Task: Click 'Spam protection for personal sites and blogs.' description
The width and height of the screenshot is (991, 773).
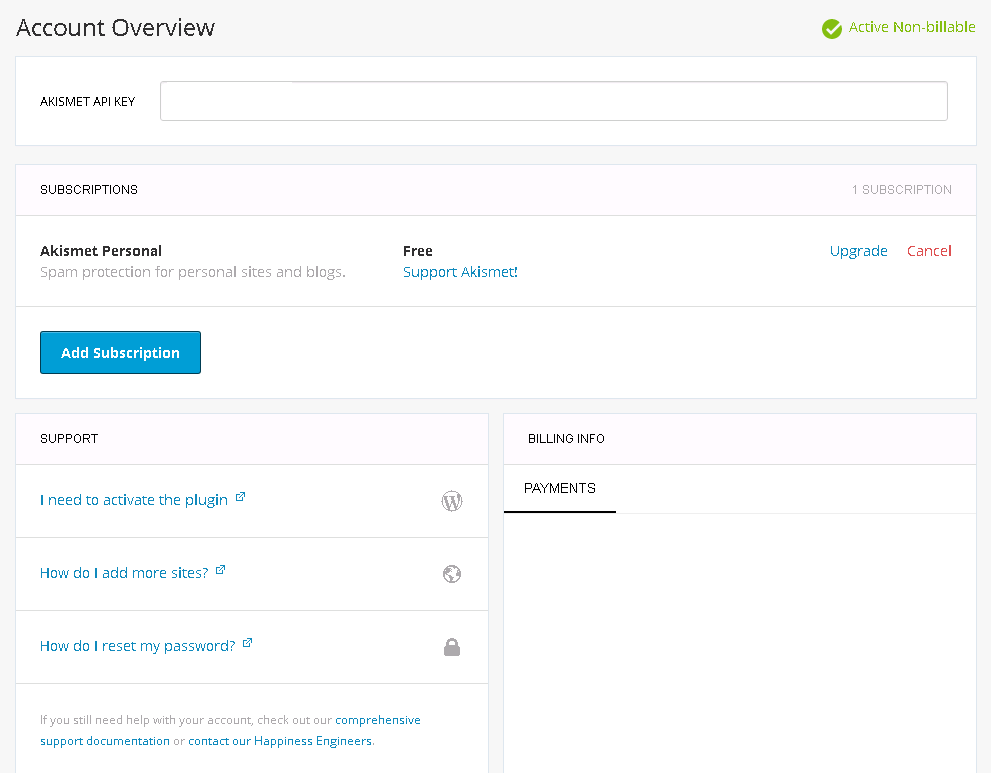Action: (193, 272)
